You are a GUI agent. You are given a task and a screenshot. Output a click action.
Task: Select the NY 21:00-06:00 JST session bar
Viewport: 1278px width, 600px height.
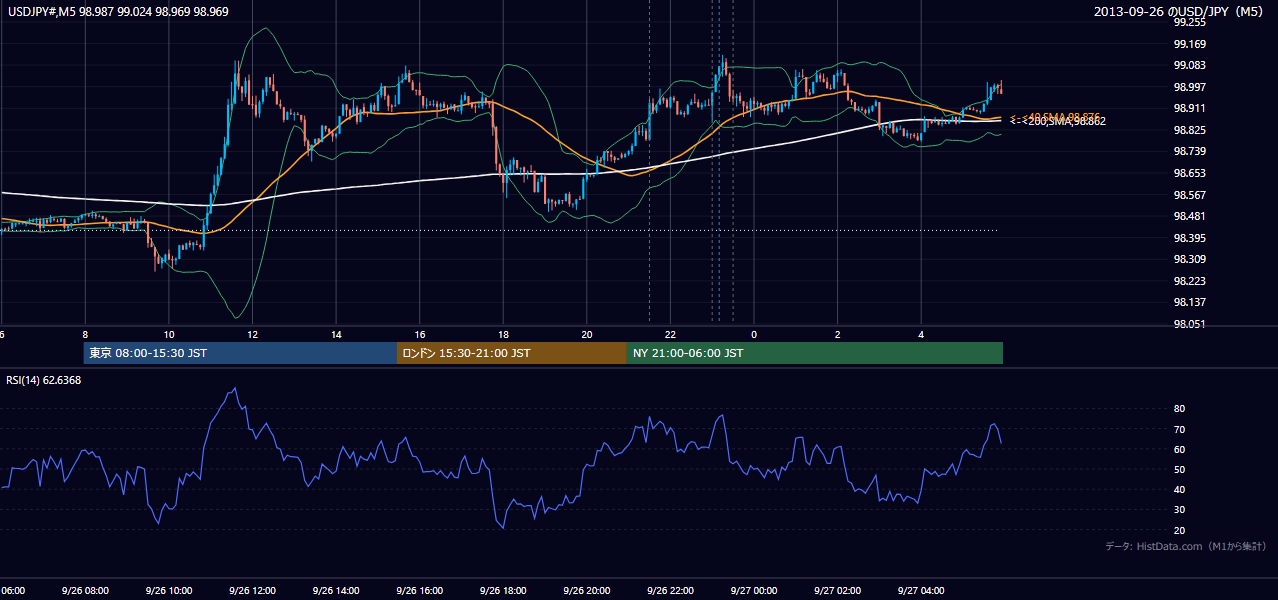(815, 353)
